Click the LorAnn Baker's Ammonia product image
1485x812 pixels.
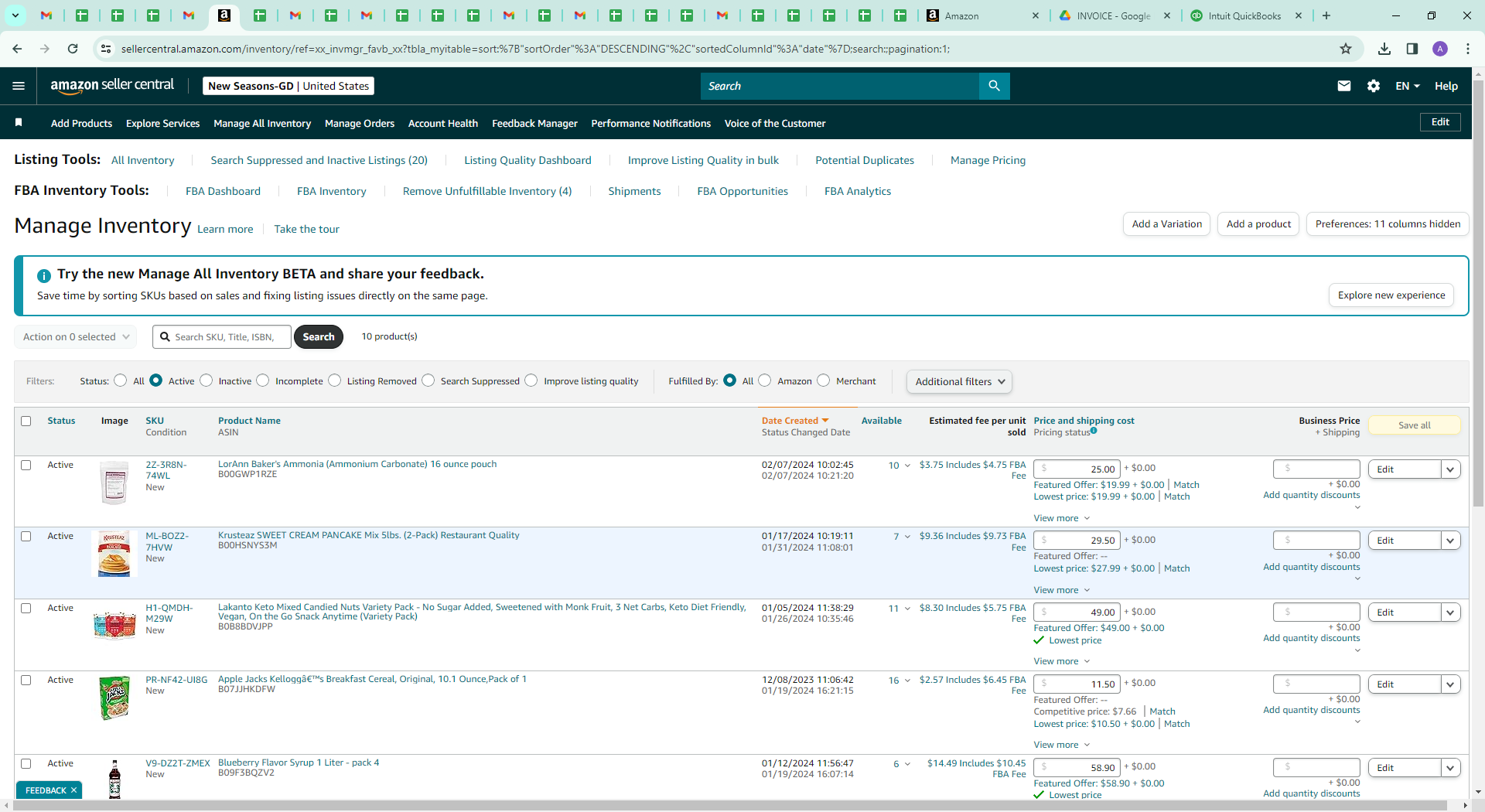pos(114,483)
